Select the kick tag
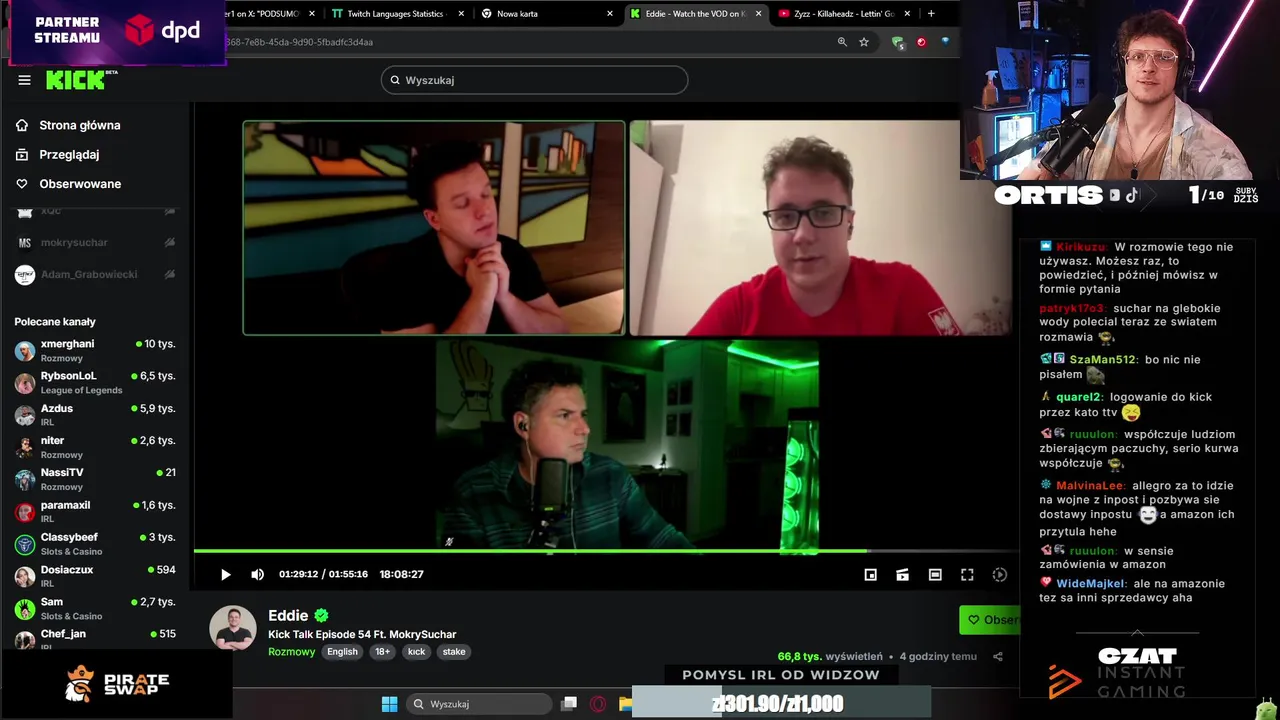The width and height of the screenshot is (1280, 720). (x=416, y=651)
